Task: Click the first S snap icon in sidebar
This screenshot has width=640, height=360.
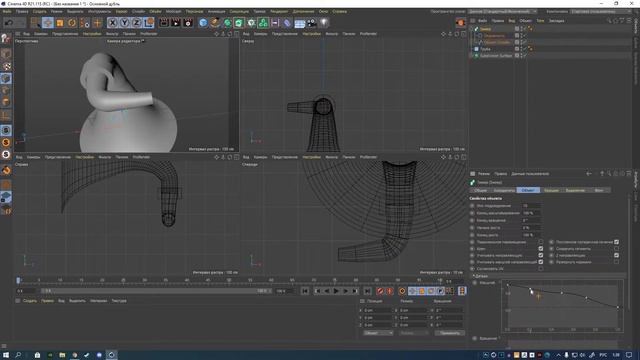Action: (6, 130)
